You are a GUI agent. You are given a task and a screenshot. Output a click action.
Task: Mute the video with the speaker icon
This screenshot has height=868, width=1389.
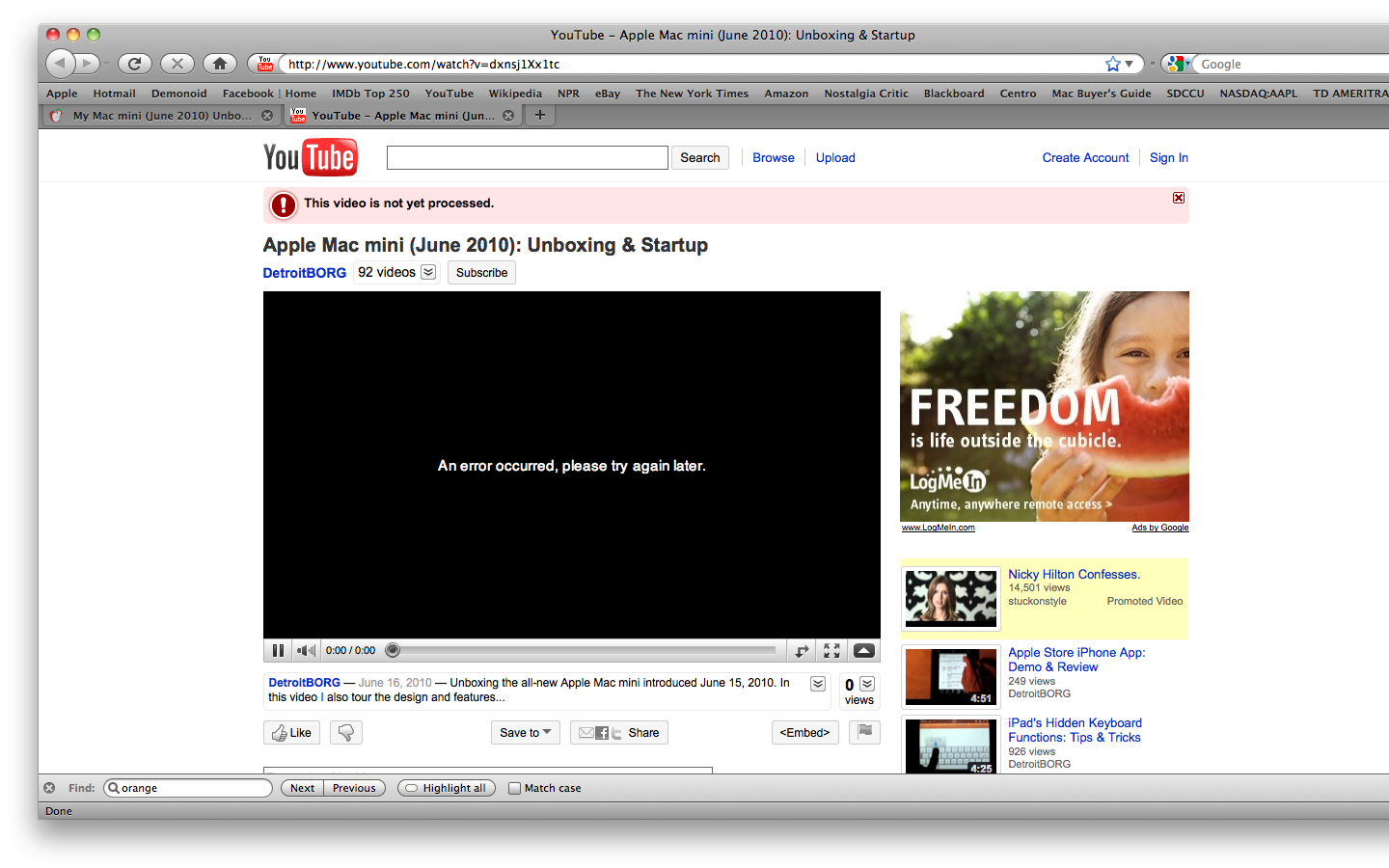tap(306, 650)
